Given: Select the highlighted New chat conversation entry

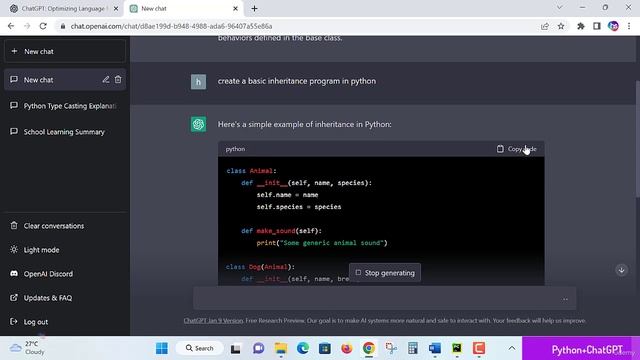Looking at the screenshot, I should point(65,80).
